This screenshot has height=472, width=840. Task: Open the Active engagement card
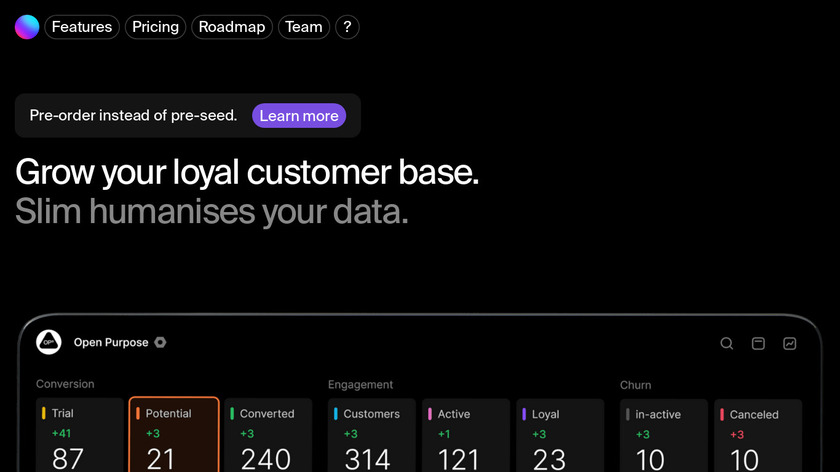(466, 436)
